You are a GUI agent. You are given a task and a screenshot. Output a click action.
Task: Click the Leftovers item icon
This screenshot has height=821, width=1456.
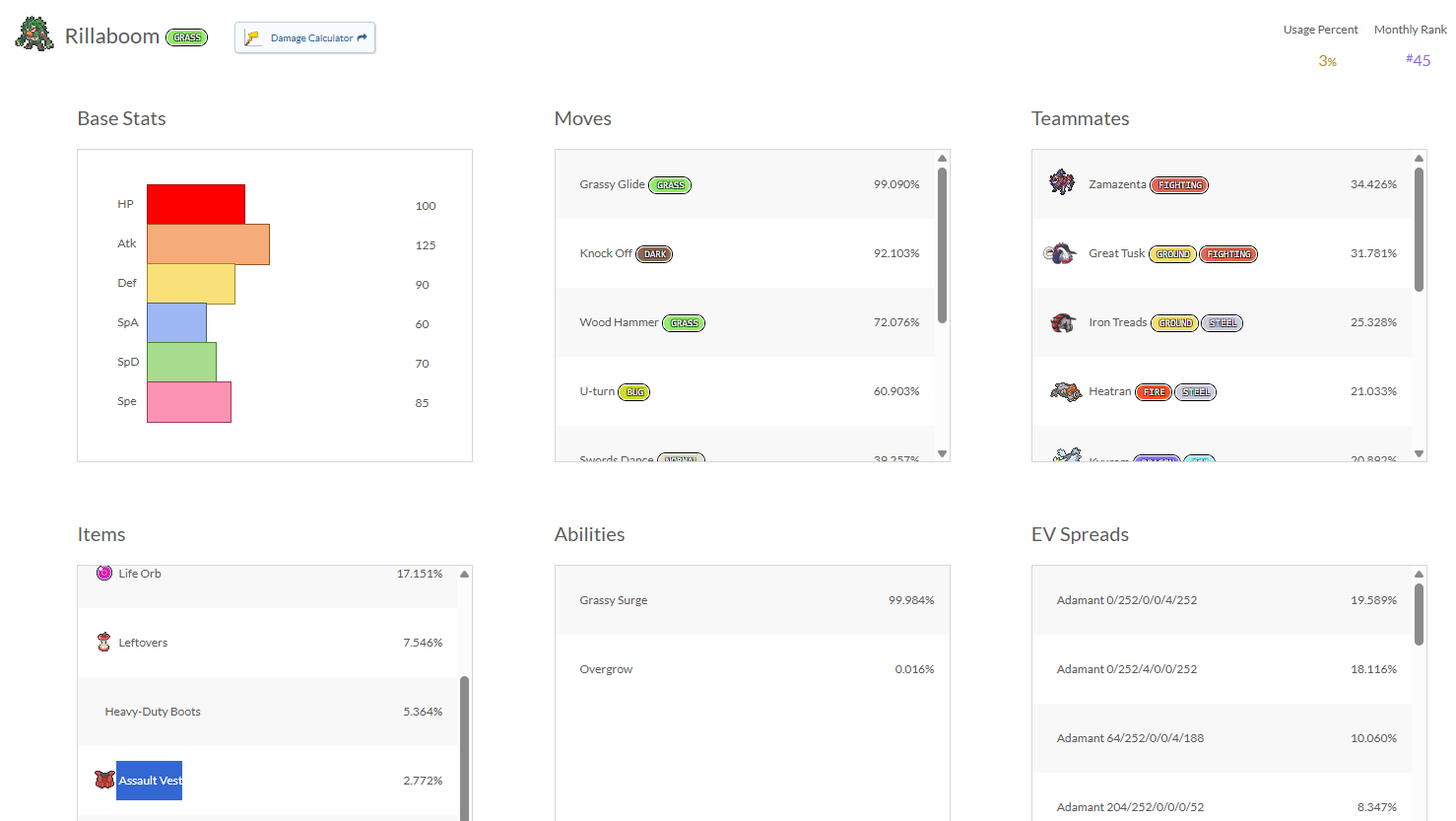click(104, 642)
